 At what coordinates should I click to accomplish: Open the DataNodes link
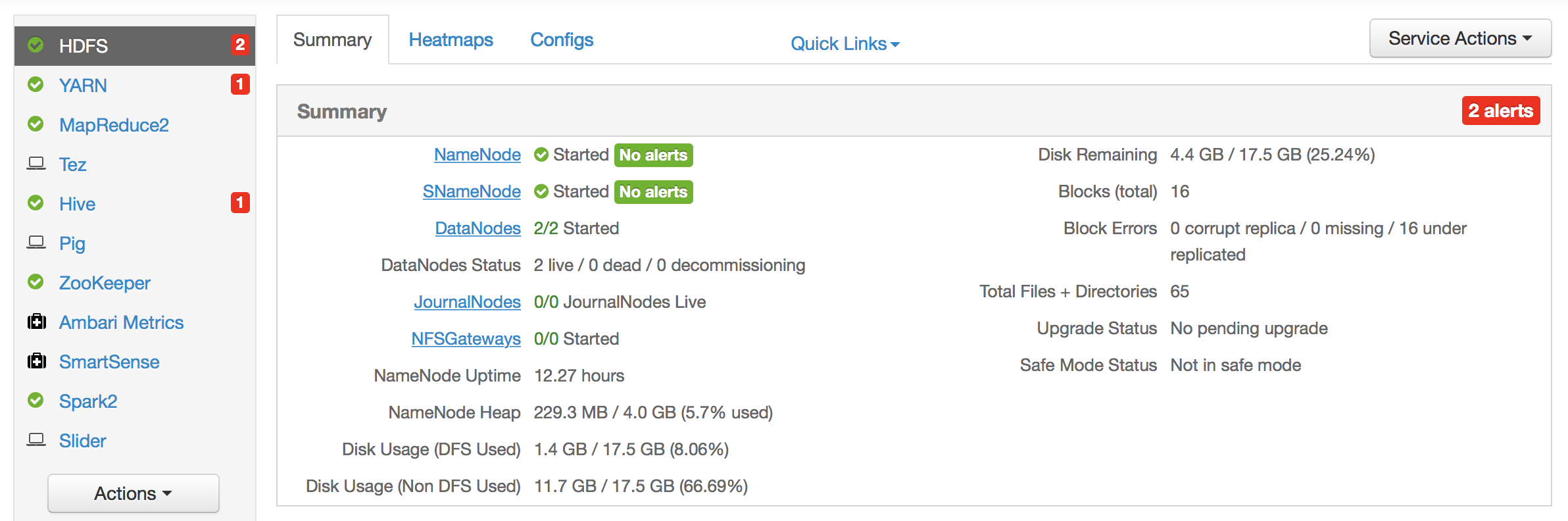point(478,228)
